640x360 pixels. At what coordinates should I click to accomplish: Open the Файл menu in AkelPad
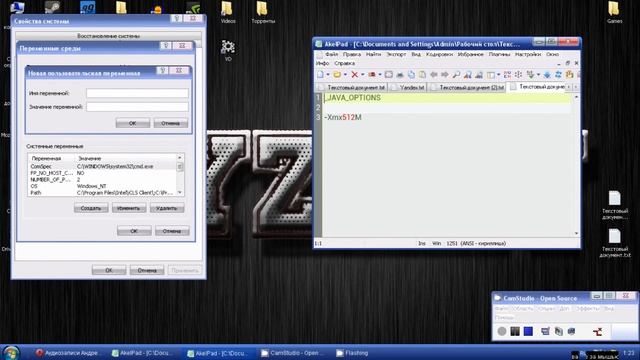(331, 54)
